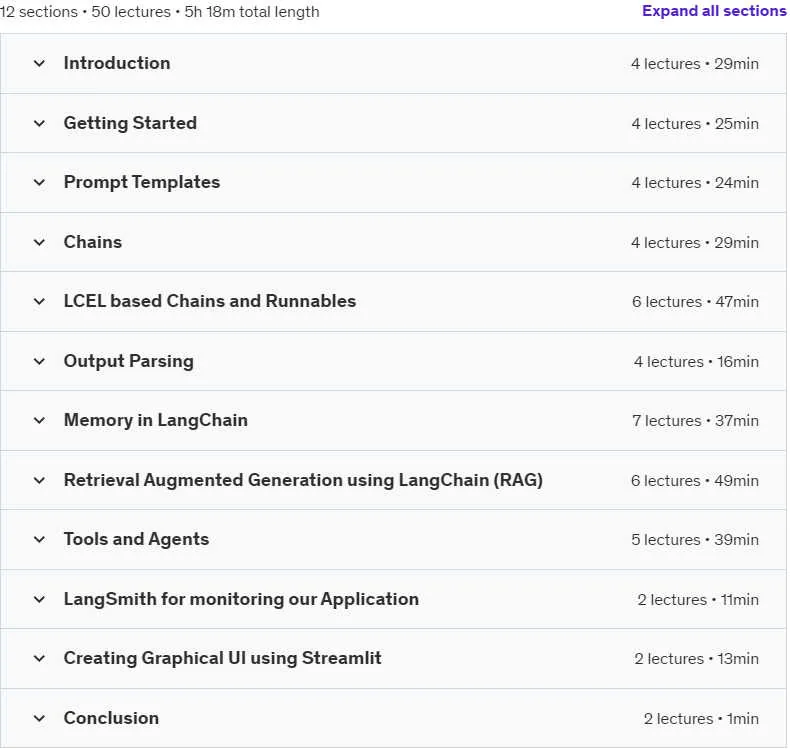Click the chevron beside Chains
The height and width of the screenshot is (749, 790).
click(x=39, y=242)
